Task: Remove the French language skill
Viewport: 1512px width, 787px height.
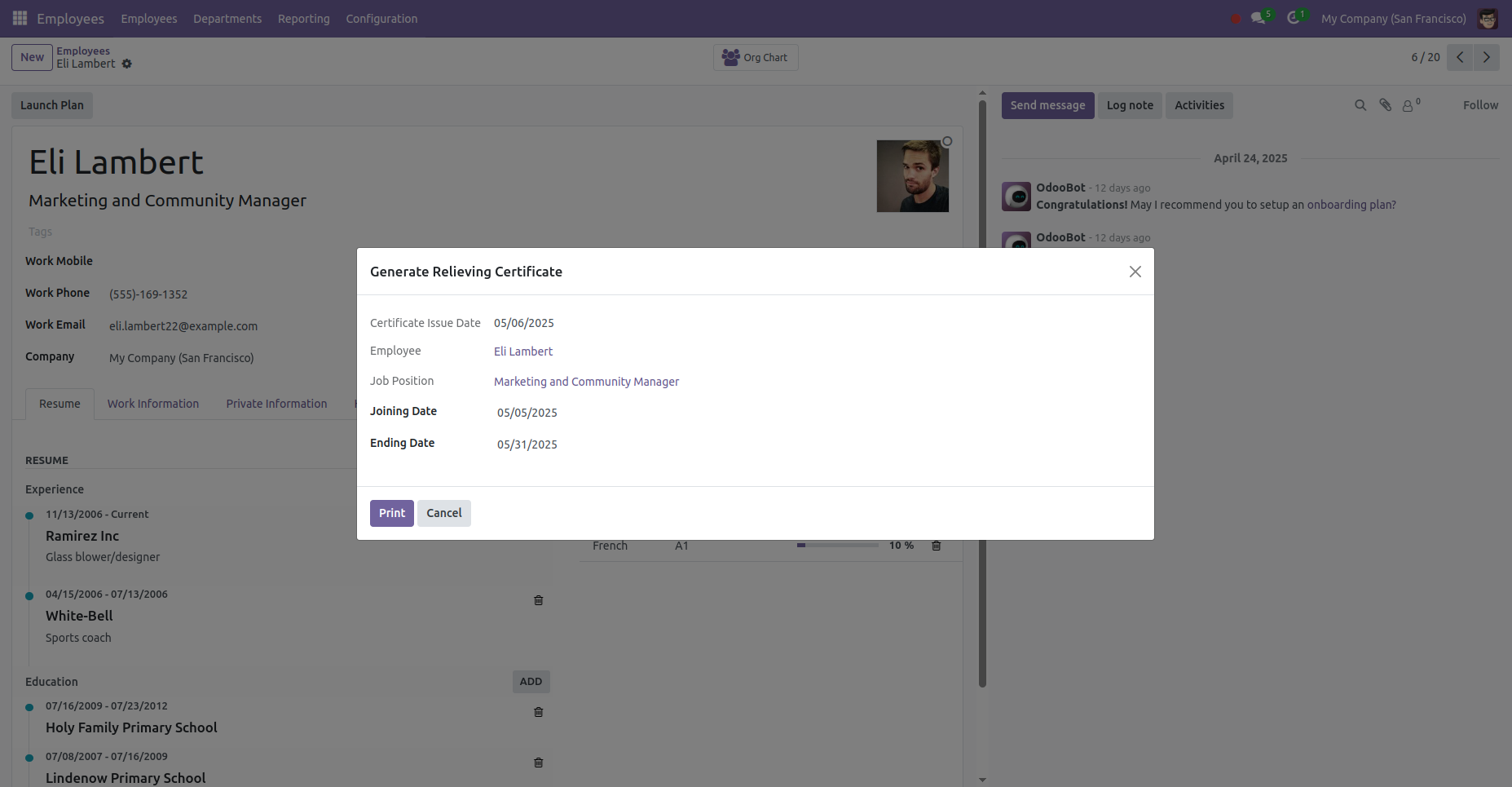Action: pos(936,545)
